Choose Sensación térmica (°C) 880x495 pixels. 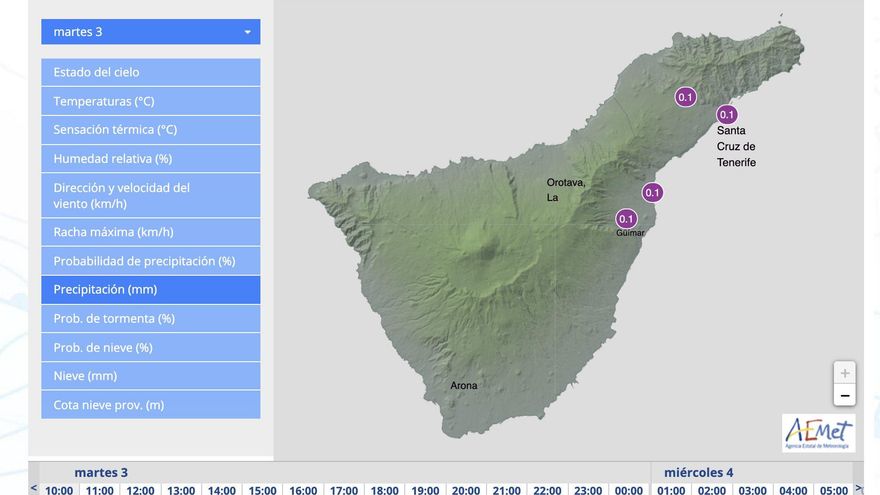(150, 130)
